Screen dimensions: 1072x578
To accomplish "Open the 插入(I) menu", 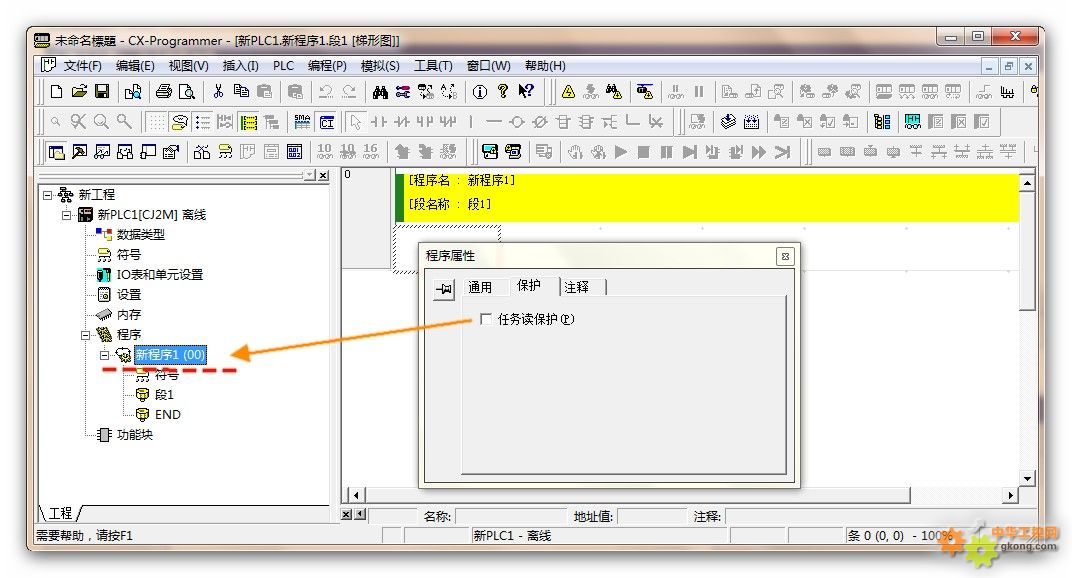I will (240, 66).
